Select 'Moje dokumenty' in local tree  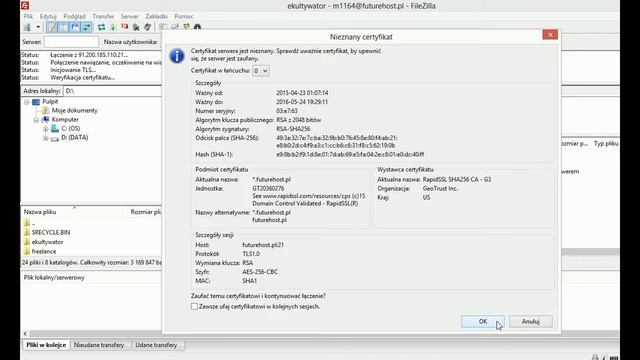[74, 111]
